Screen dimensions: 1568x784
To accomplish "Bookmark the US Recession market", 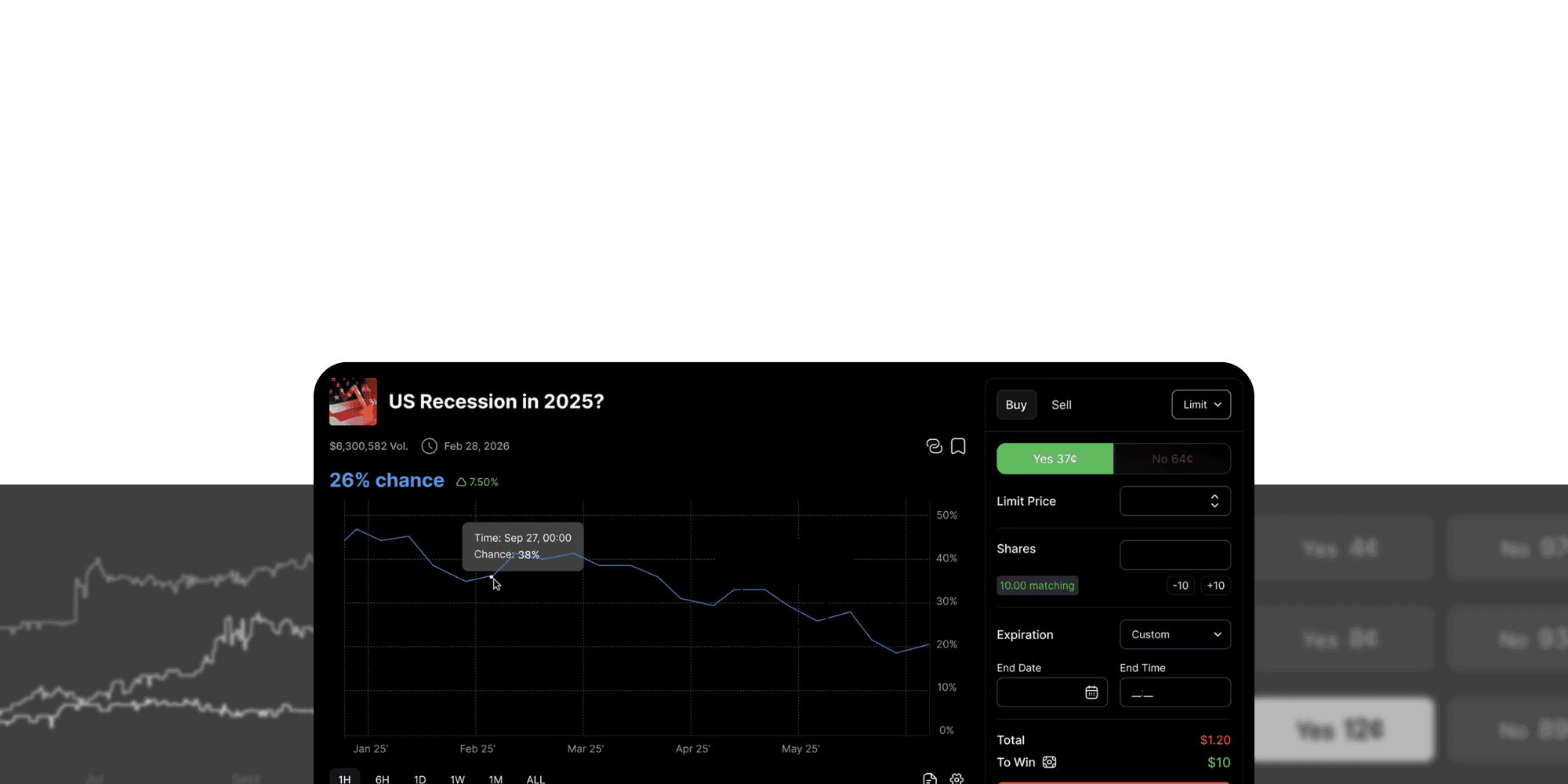I will point(958,446).
